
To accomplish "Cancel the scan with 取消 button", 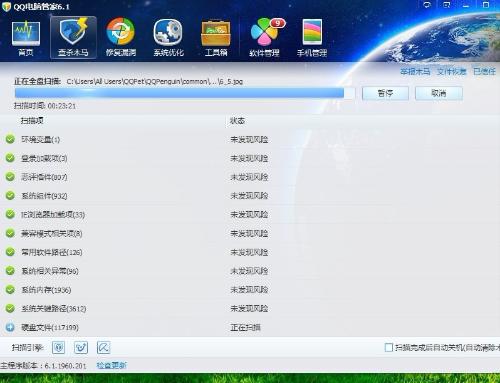I will pyautogui.click(x=439, y=93).
